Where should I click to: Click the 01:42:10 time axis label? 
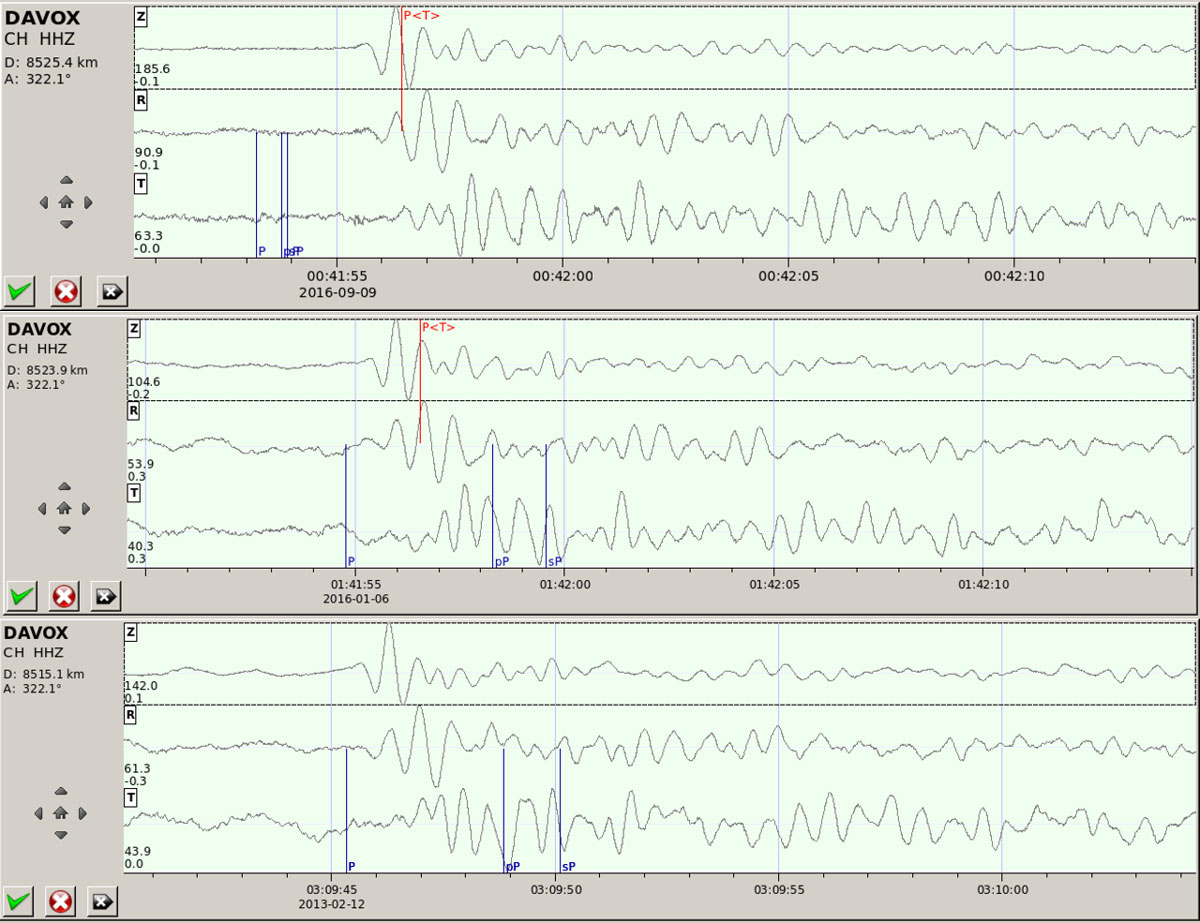983,584
